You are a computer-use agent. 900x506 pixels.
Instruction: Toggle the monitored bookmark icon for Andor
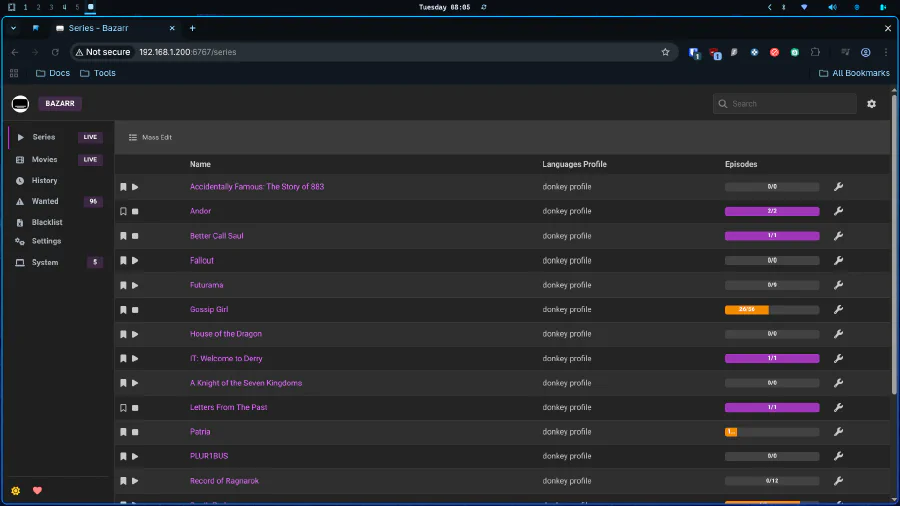tap(124, 211)
